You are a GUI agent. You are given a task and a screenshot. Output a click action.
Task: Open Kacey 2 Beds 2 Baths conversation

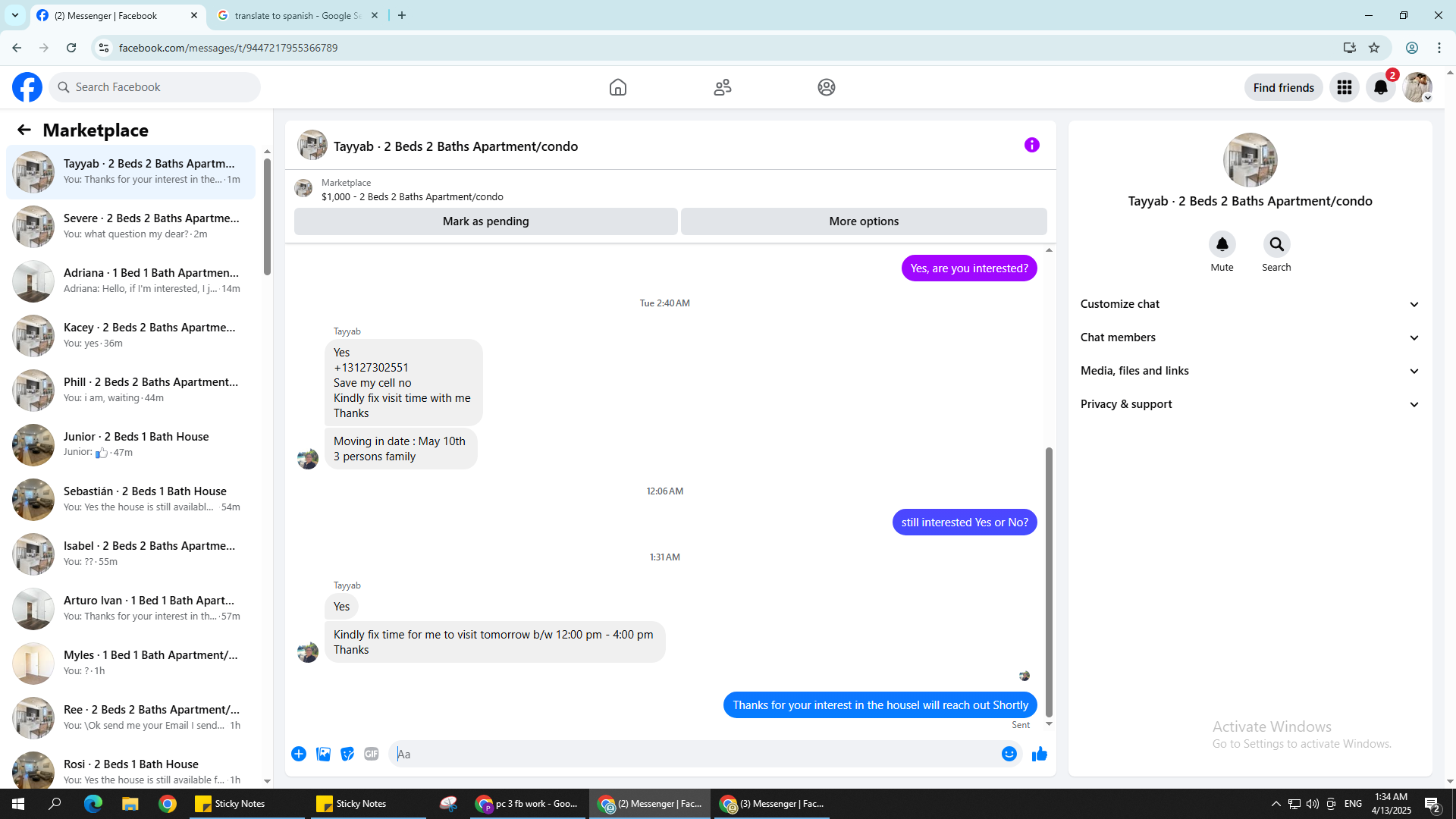pyautogui.click(x=130, y=336)
